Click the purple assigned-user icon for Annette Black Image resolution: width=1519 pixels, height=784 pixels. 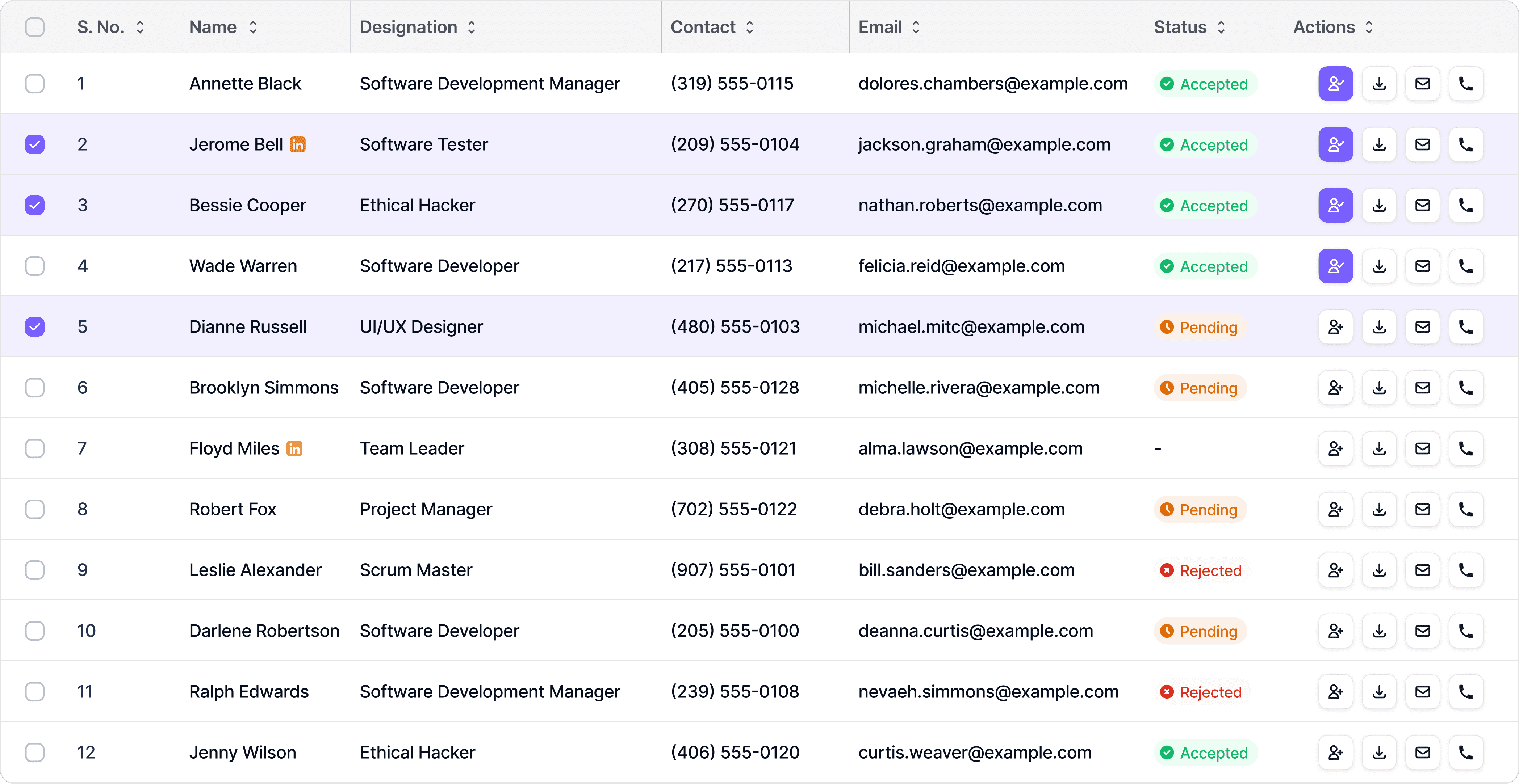pos(1335,84)
